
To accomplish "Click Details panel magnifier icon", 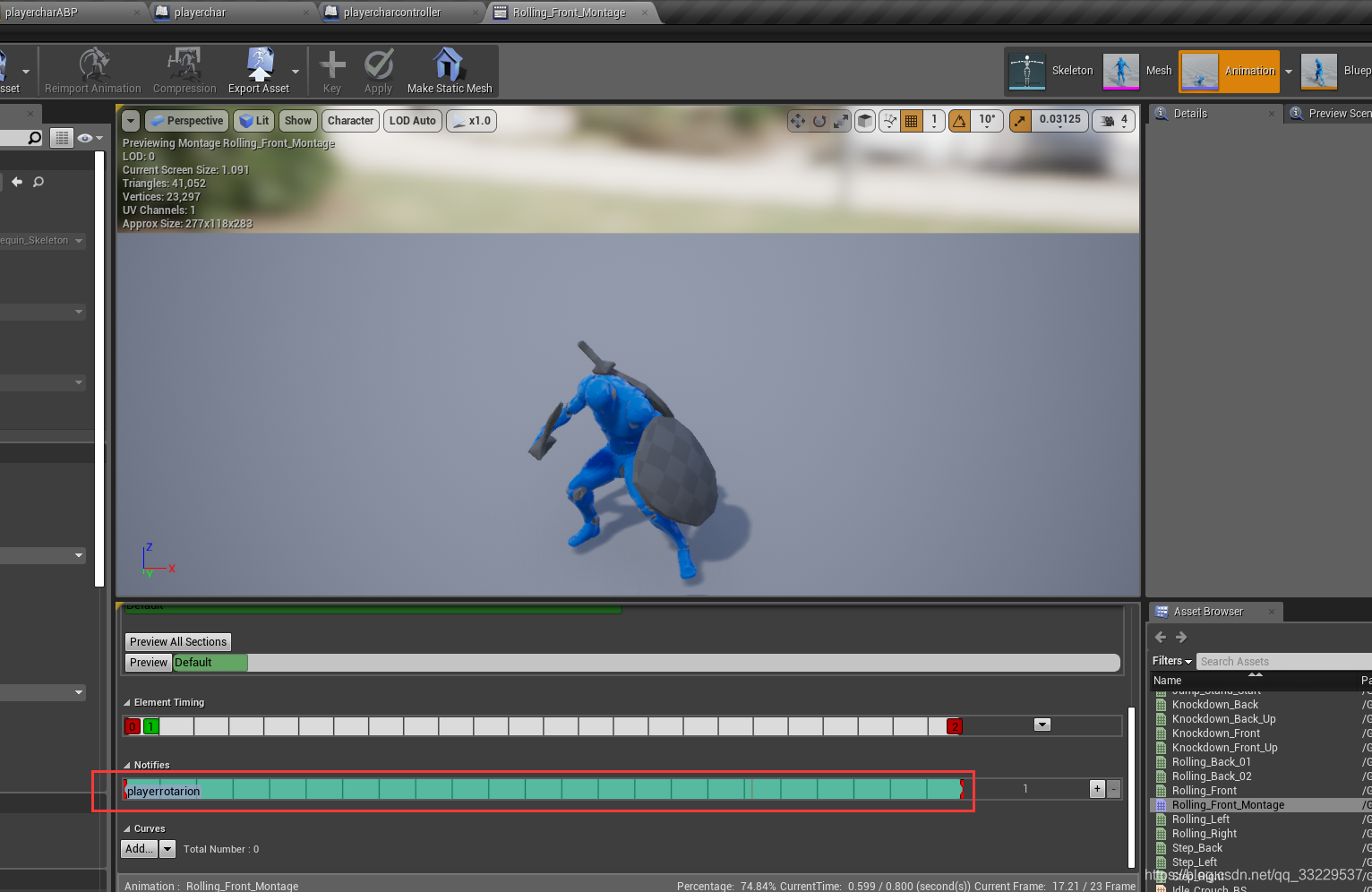I will tap(1161, 114).
